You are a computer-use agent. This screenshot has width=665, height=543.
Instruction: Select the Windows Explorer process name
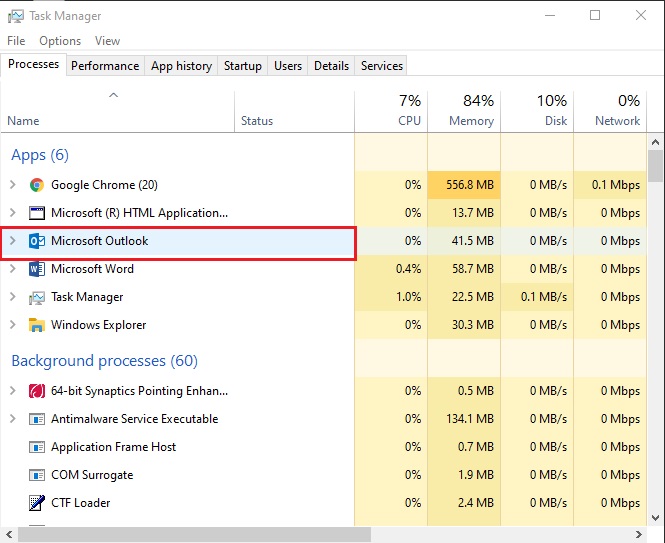tap(98, 325)
